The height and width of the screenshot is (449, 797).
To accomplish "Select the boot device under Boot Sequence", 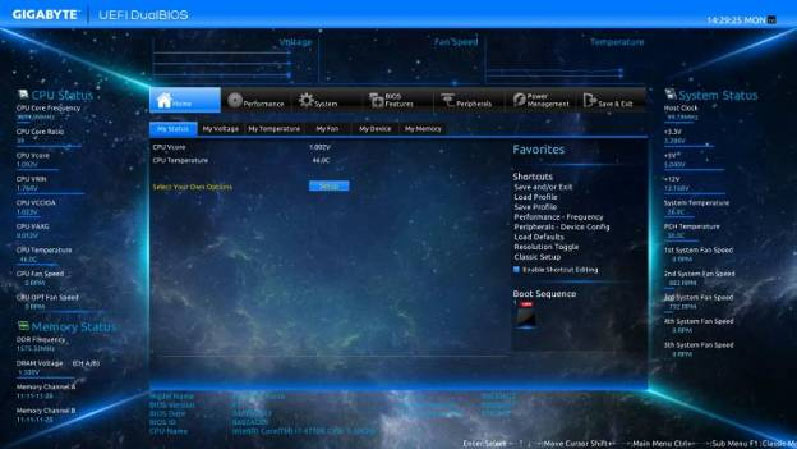I will pos(526,314).
